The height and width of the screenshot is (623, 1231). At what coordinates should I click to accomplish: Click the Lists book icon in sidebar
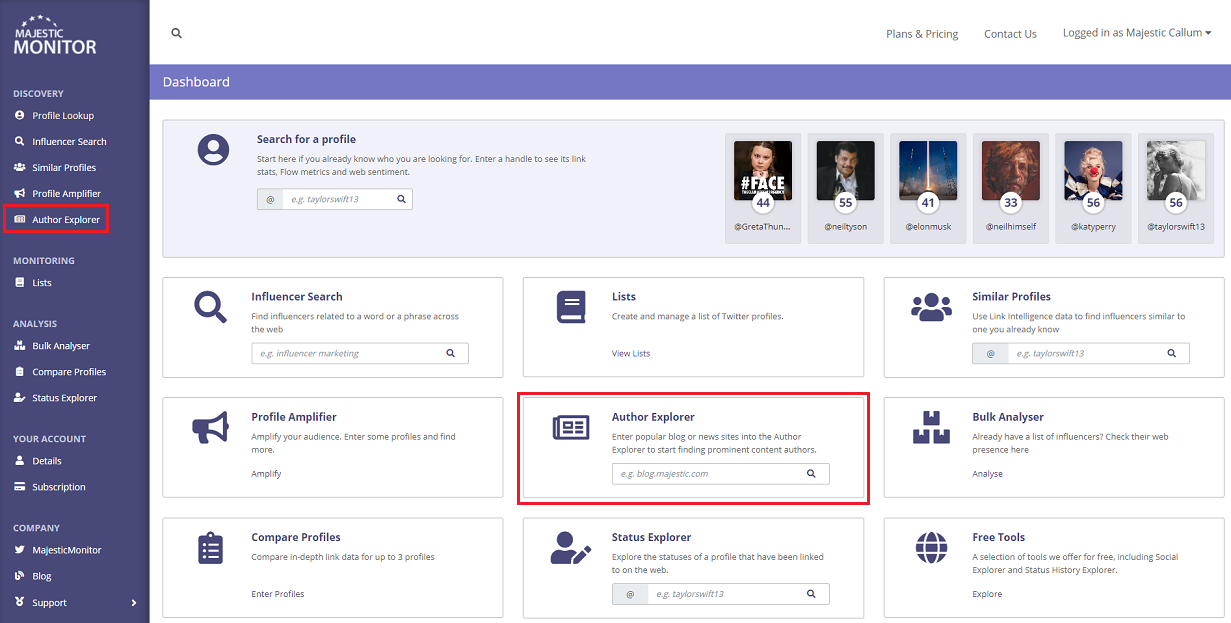[20, 282]
